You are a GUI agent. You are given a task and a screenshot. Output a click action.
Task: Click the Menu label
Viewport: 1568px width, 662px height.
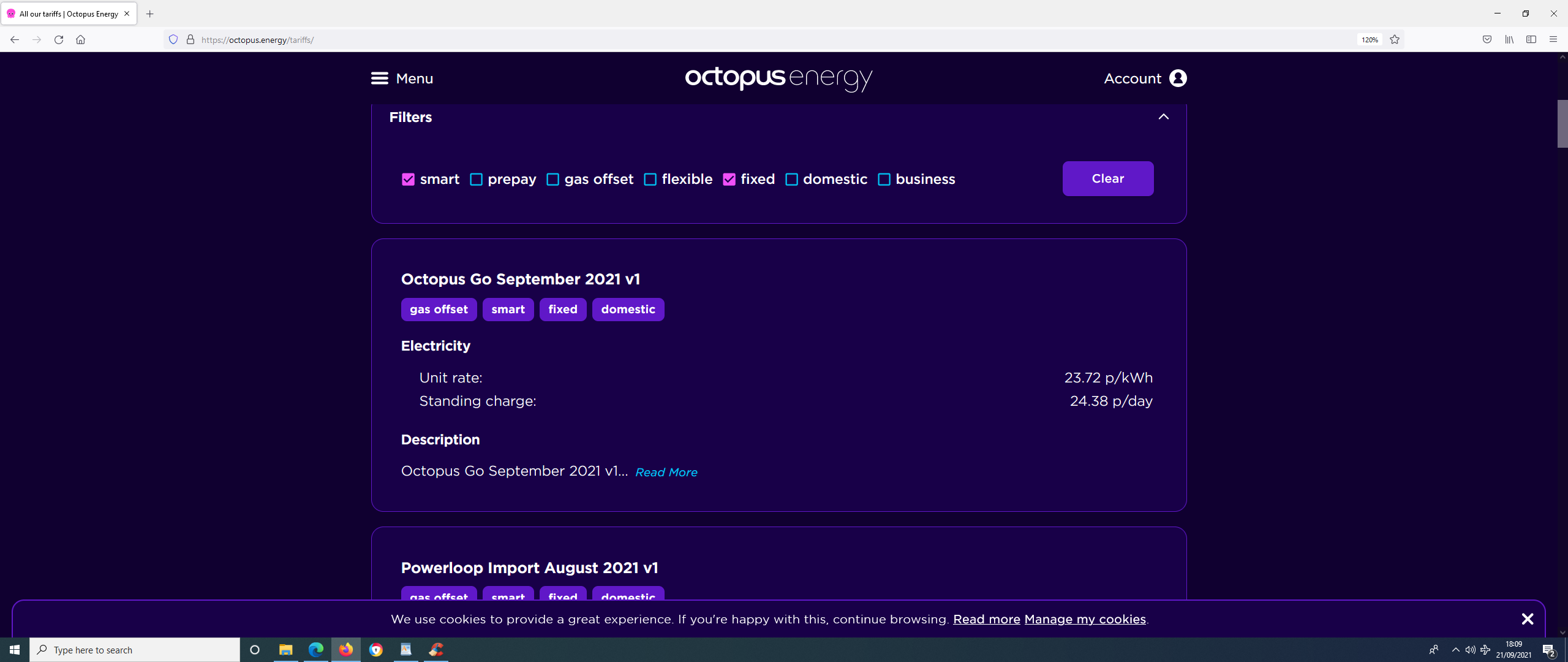pos(414,78)
